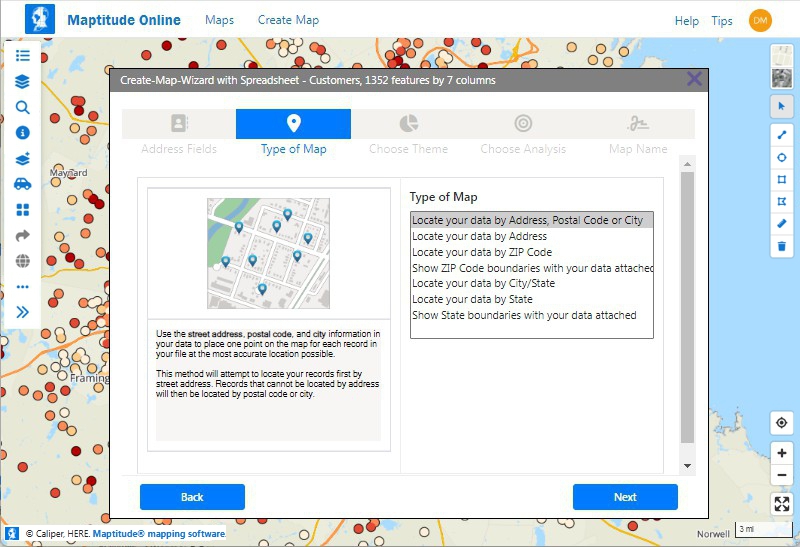
Task: Go to the Address Fields wizard step
Action: (179, 133)
